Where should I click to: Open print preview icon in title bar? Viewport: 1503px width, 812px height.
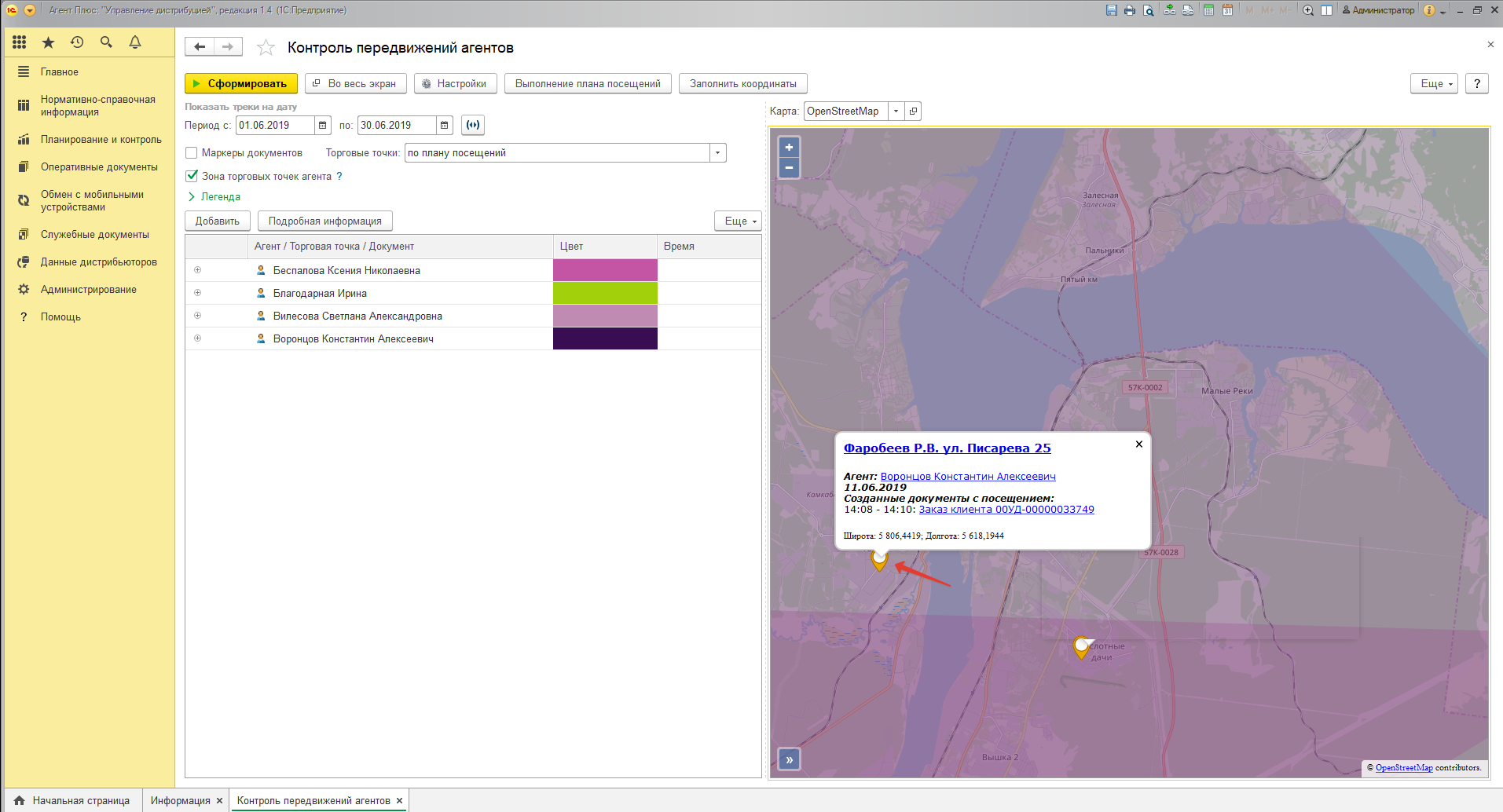[x=1149, y=10]
